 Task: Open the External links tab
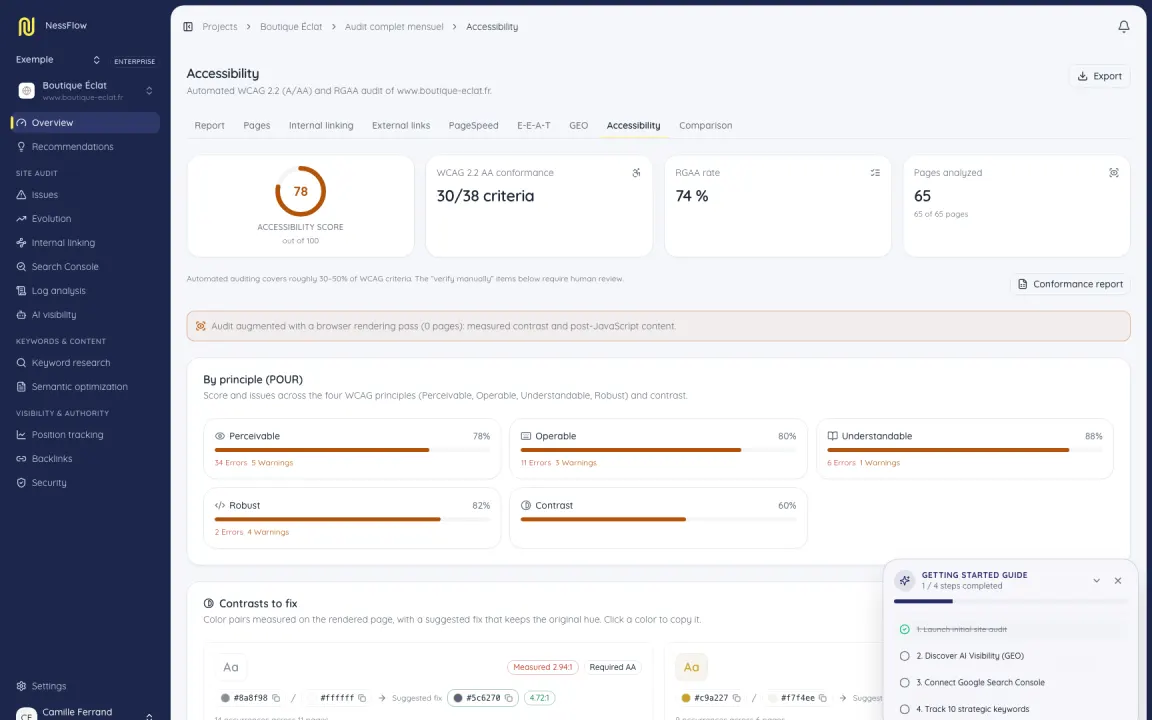tap(401, 126)
